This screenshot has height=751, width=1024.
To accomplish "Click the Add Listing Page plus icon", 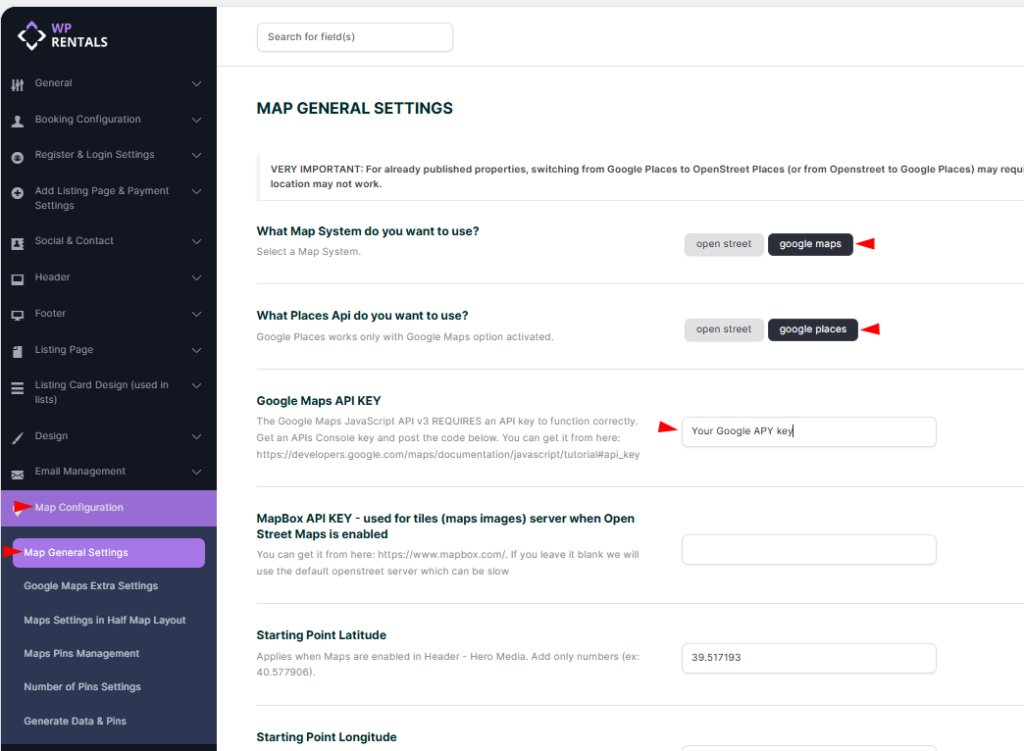I will coord(18,193).
